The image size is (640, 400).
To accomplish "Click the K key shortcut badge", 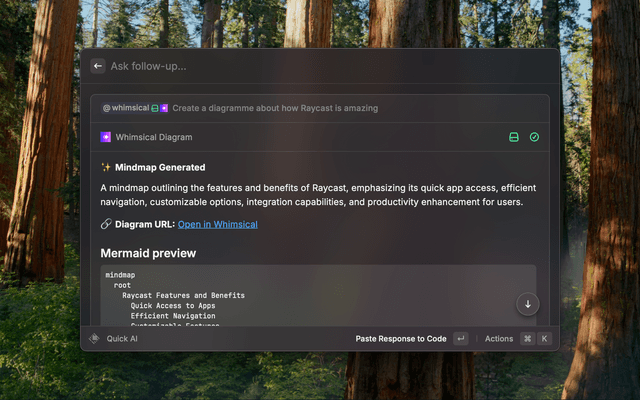I will click(544, 339).
